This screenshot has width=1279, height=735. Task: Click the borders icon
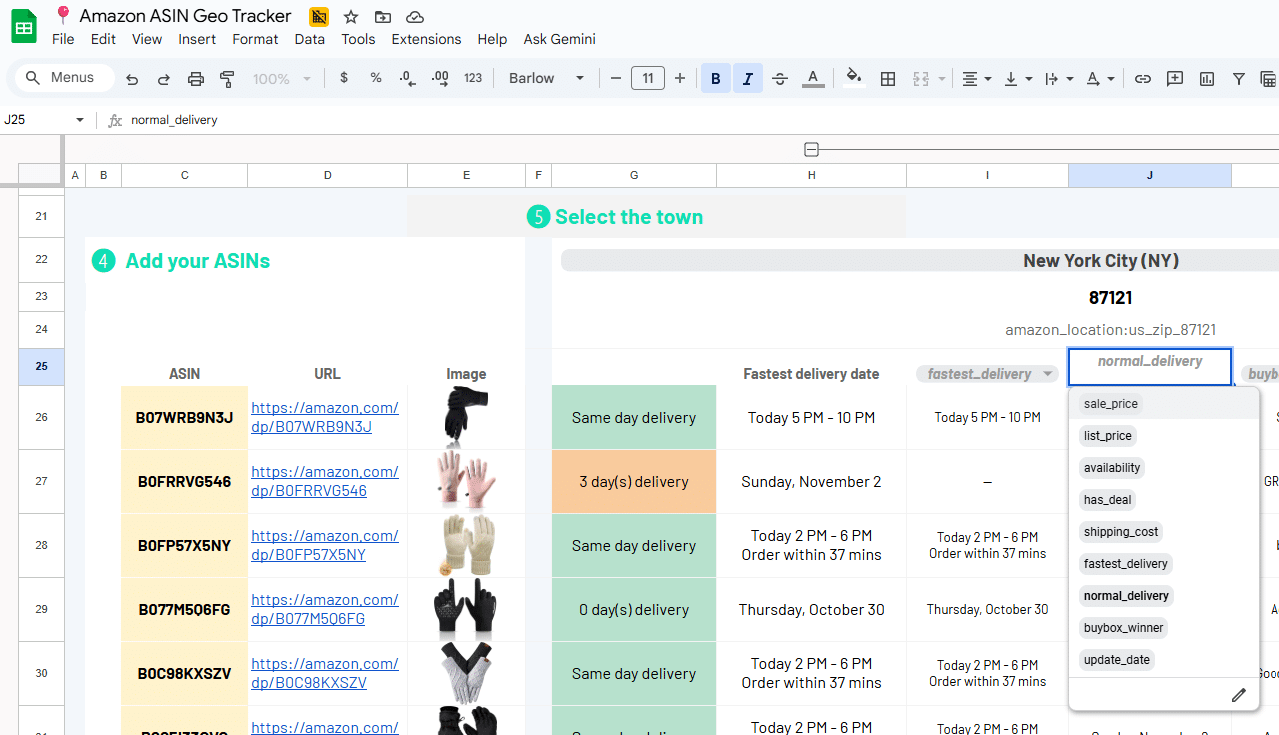[887, 78]
